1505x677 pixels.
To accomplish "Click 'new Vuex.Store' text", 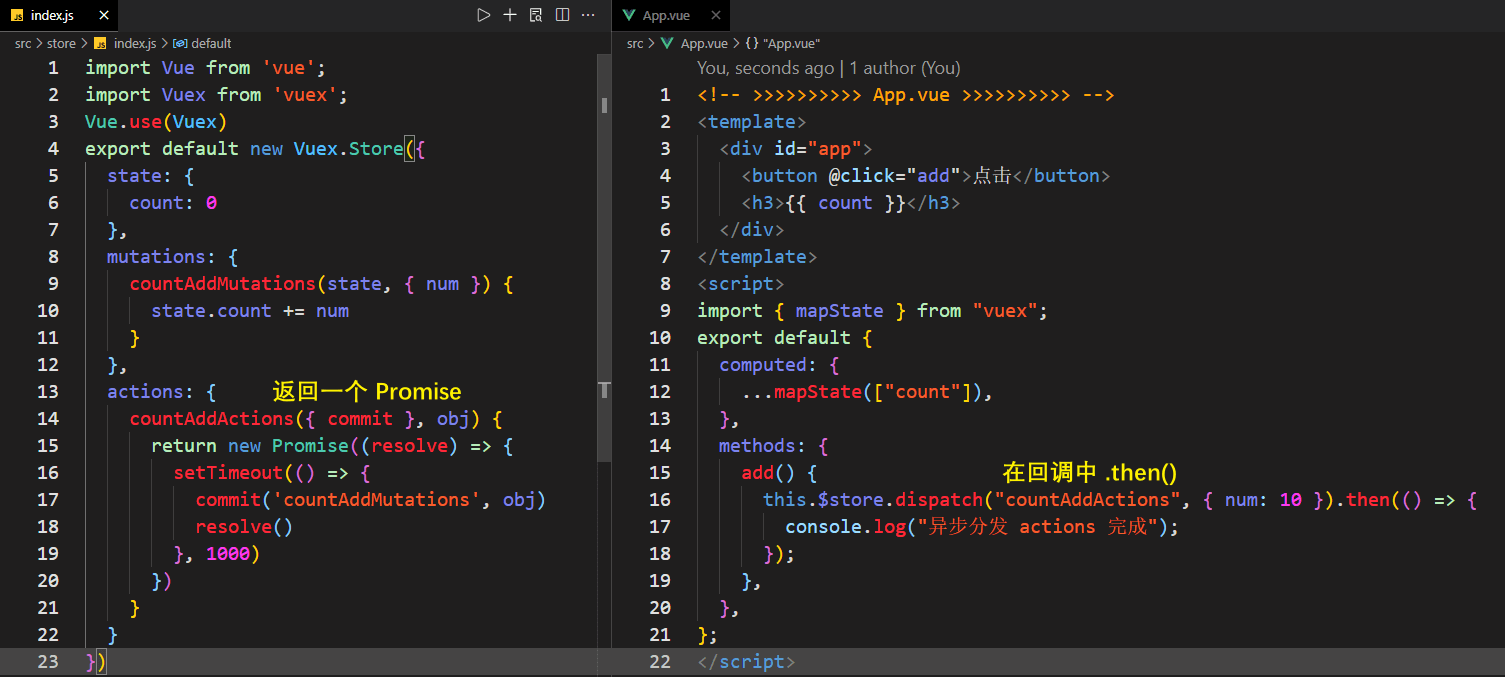I will 326,148.
